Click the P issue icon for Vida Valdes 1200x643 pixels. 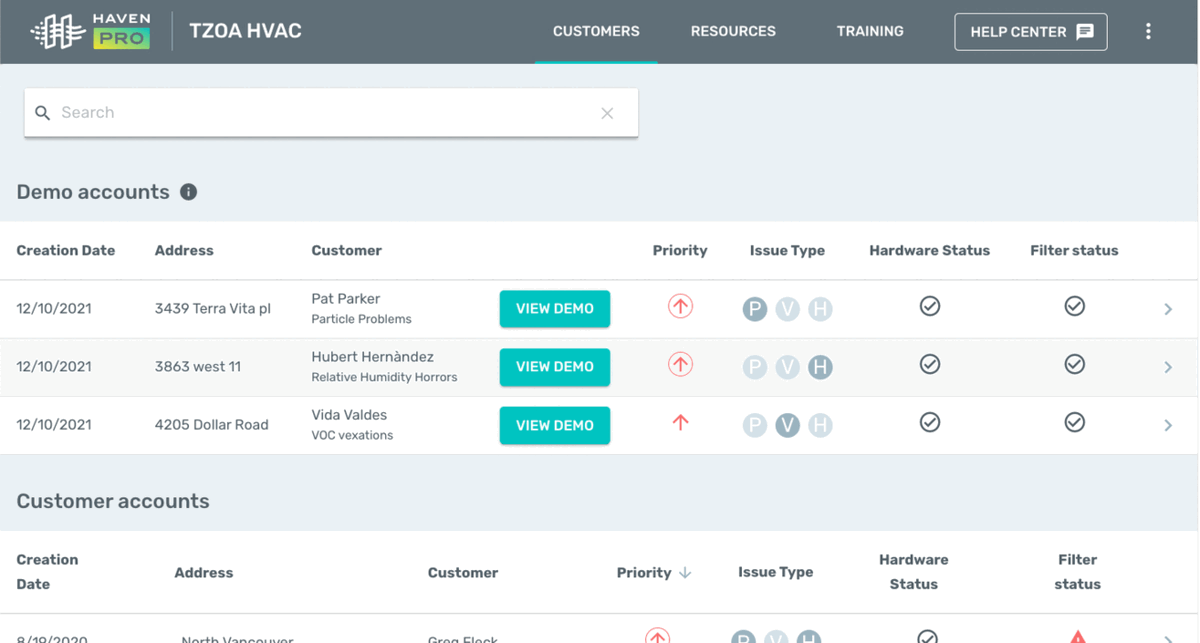[755, 425]
